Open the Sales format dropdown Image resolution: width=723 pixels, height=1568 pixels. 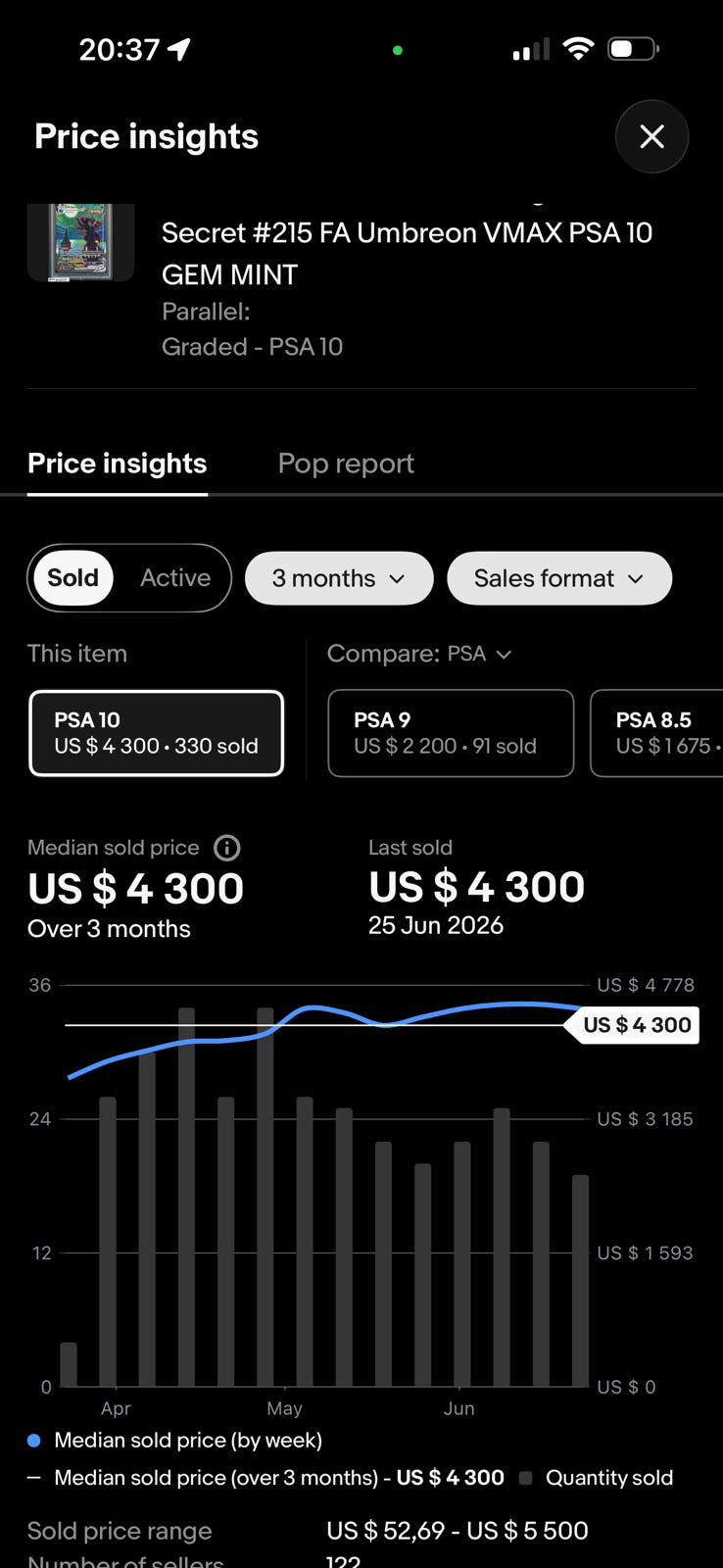click(x=559, y=578)
